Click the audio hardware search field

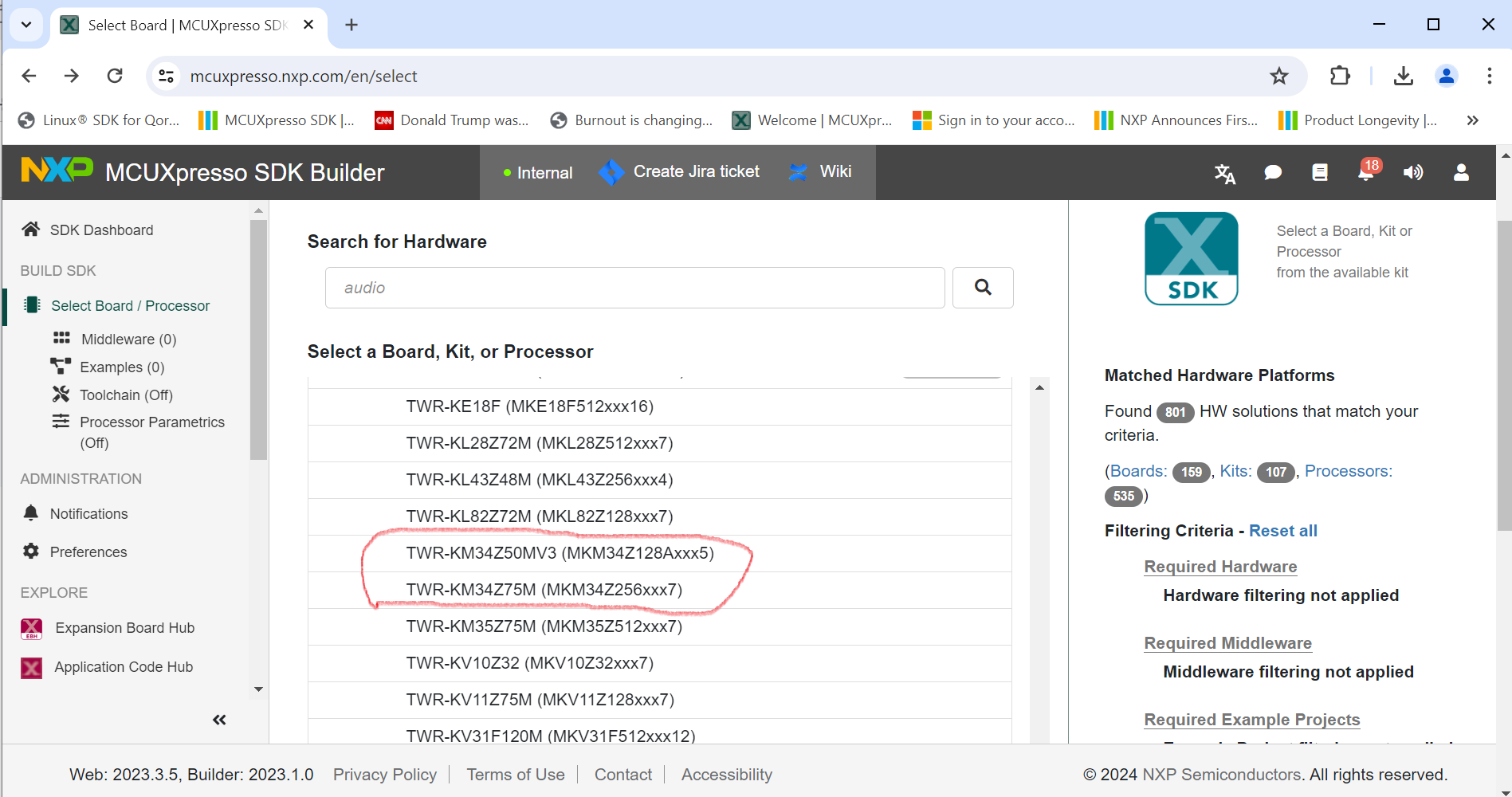tap(634, 288)
